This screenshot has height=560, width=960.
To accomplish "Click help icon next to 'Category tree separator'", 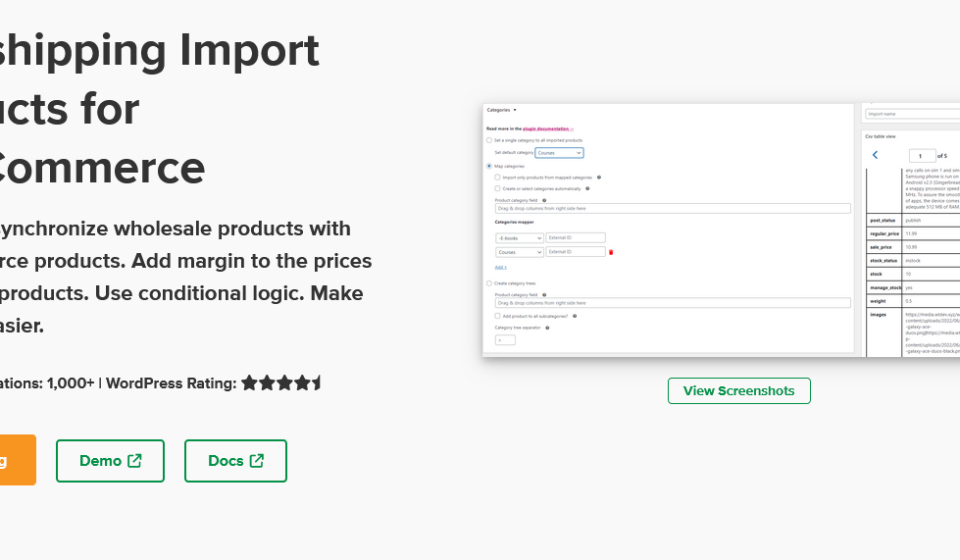I will pyautogui.click(x=547, y=328).
